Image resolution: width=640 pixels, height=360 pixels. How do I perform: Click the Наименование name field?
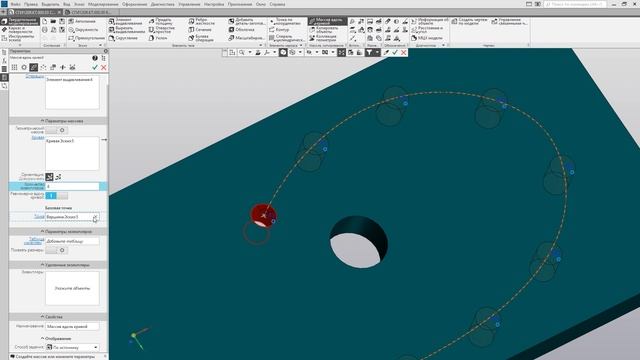[x=72, y=327]
